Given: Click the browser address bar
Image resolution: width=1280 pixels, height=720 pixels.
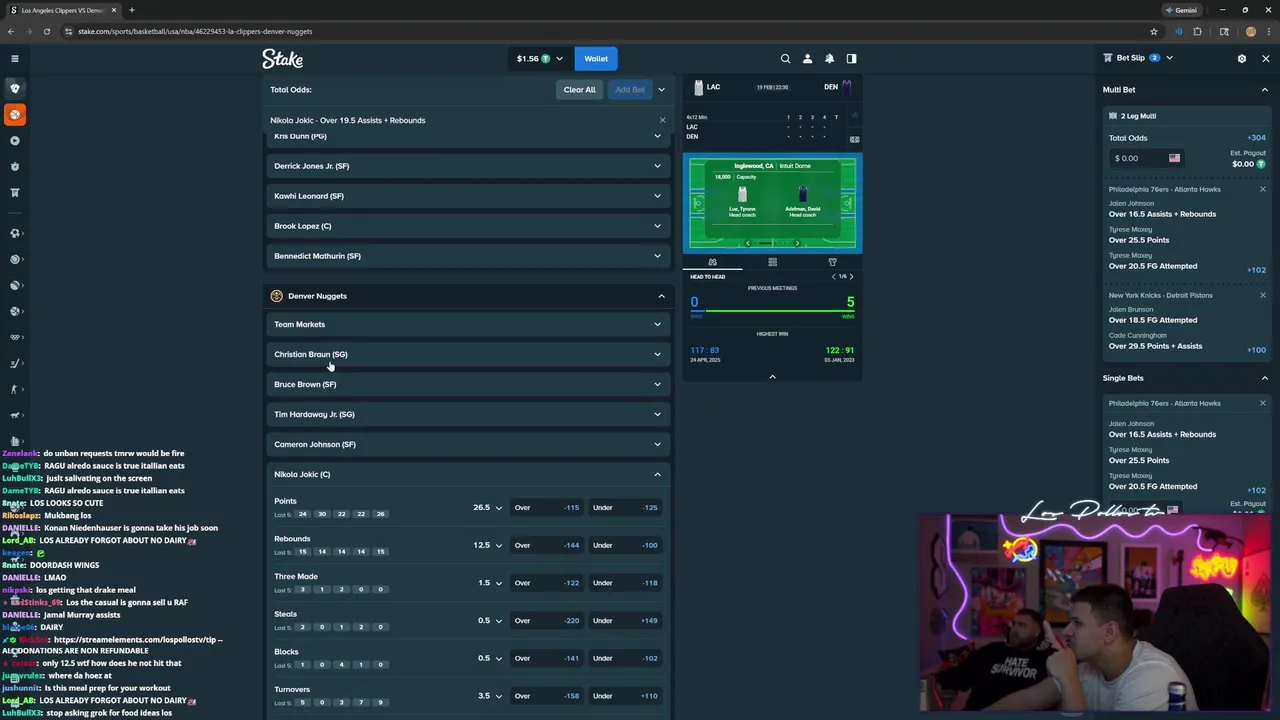Looking at the screenshot, I should point(600,31).
